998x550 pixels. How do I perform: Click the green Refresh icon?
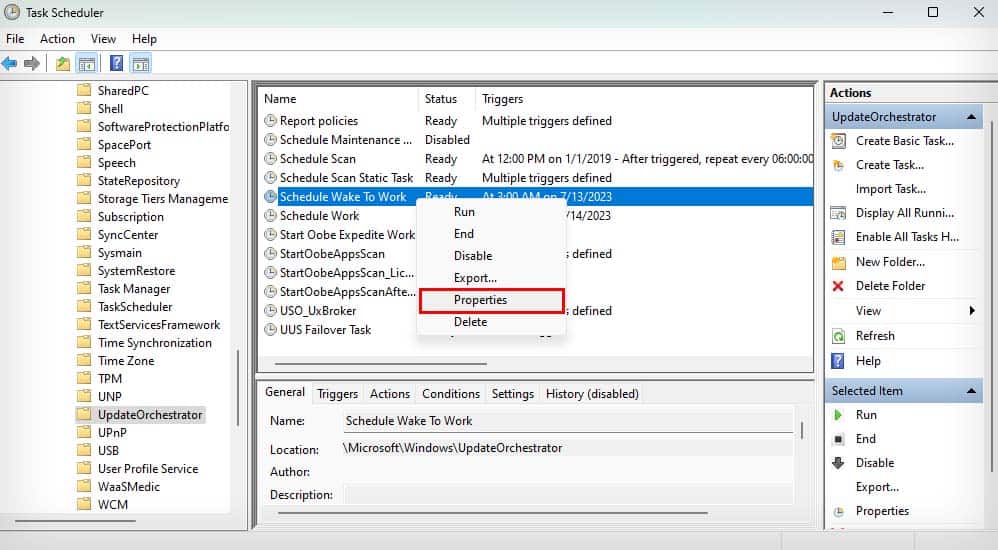coord(839,335)
